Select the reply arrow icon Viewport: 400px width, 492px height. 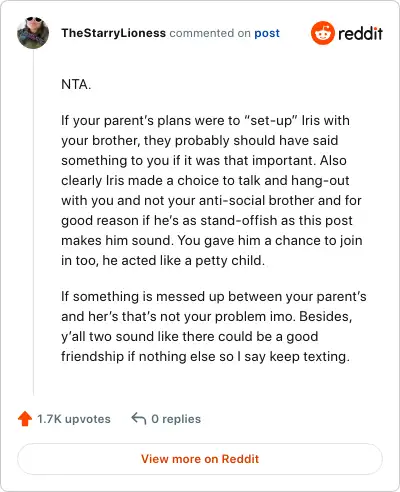click(139, 419)
